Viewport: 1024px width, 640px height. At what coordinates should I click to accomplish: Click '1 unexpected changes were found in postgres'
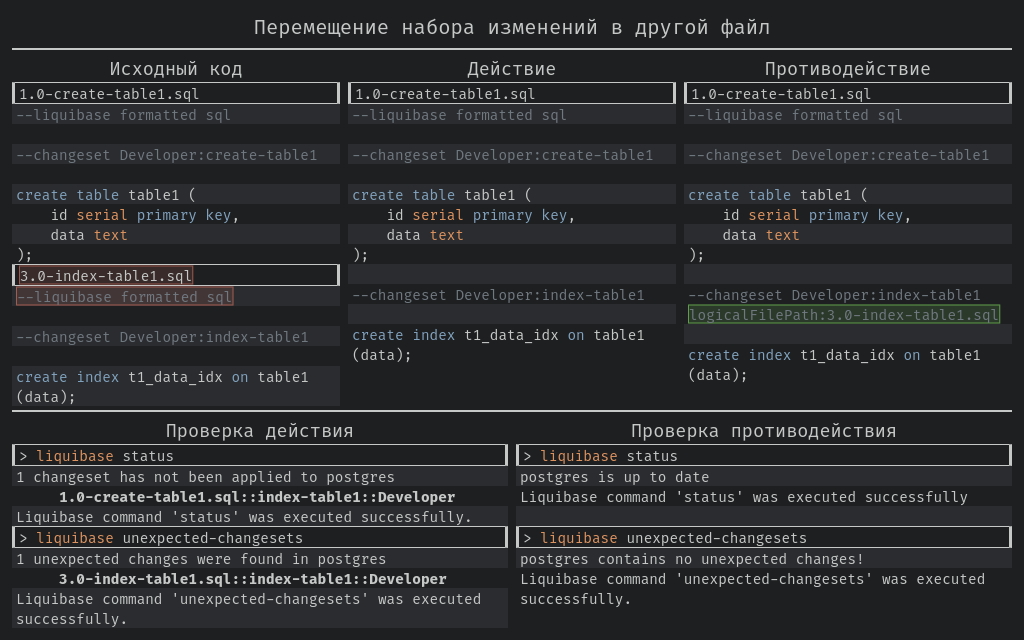click(x=201, y=559)
